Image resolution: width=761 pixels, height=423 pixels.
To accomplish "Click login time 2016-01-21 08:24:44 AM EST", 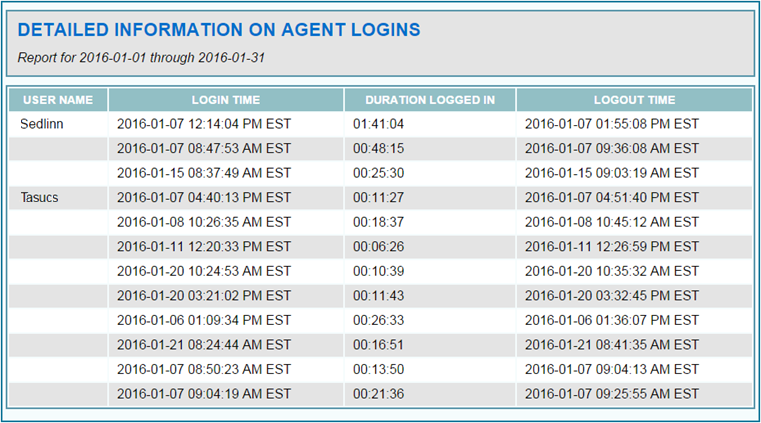I will coord(203,345).
